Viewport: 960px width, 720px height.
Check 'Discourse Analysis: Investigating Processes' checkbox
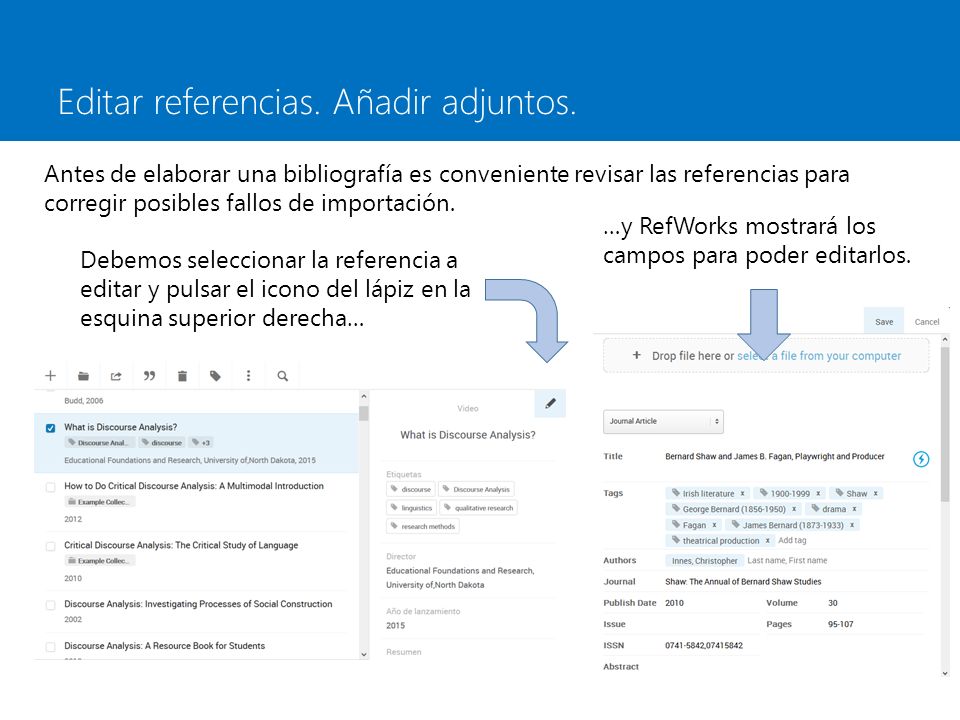pos(50,605)
